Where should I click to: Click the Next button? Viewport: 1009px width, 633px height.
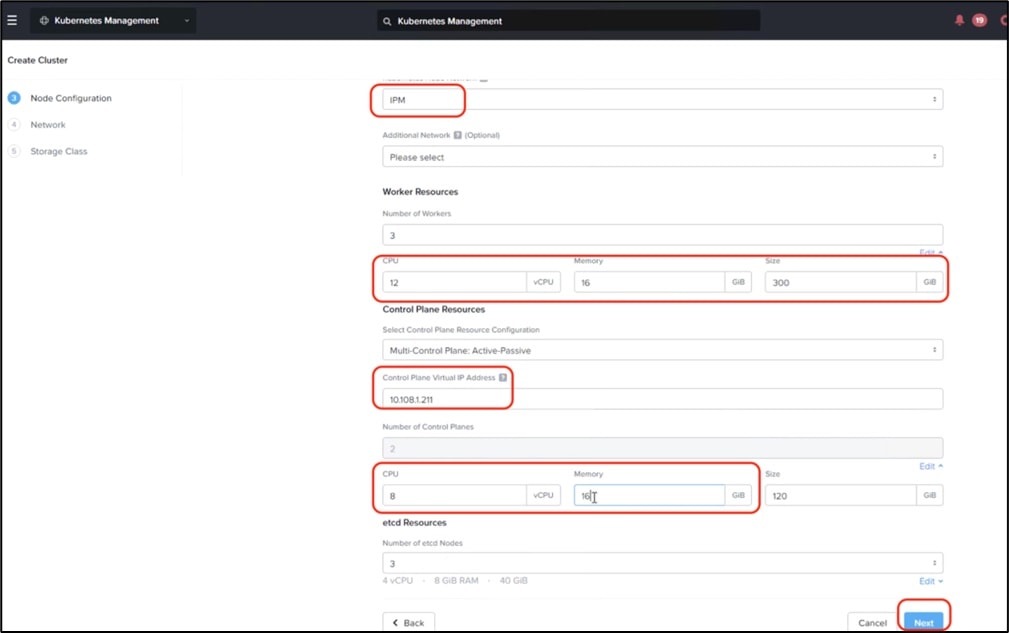click(x=923, y=622)
